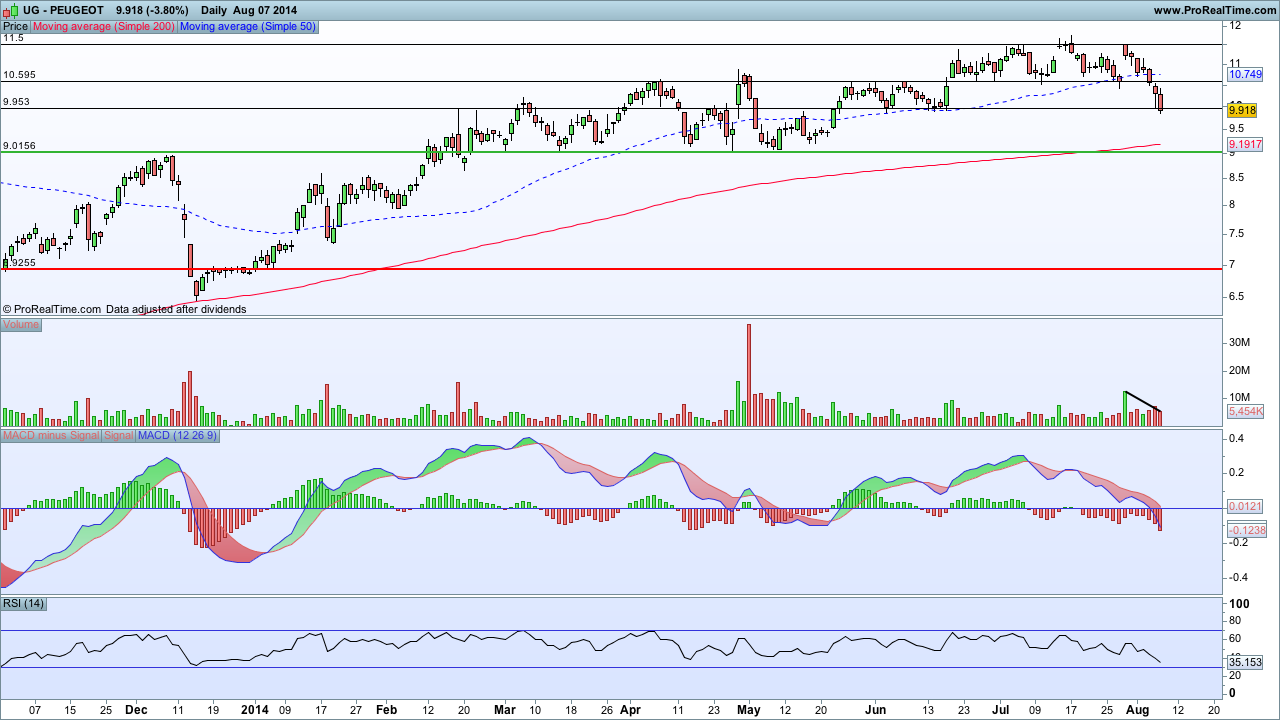Click the -0.1238 MACD value tag
Image resolution: width=1280 pixels, height=720 pixels.
point(1245,530)
